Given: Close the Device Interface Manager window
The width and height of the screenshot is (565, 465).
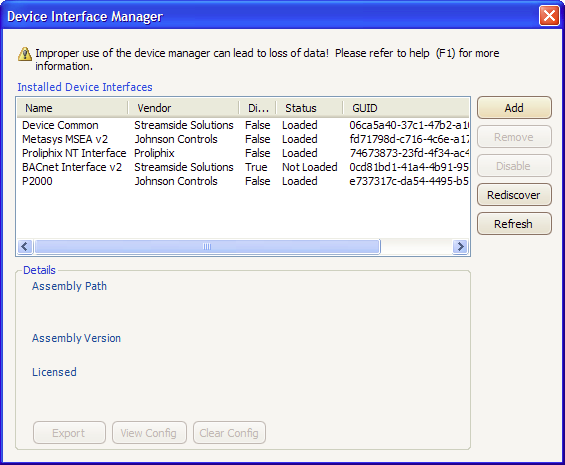Looking at the screenshot, I should pos(549,16).
